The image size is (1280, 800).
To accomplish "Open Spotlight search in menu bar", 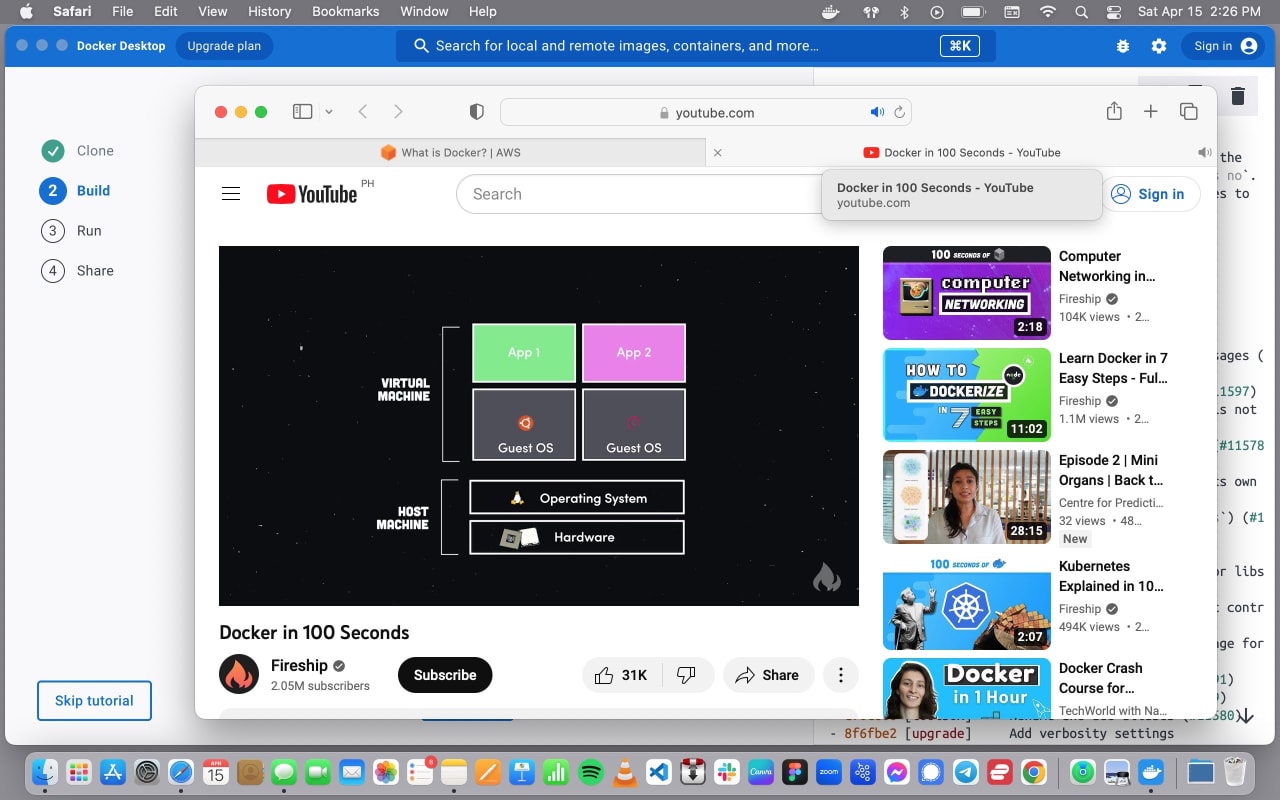I will pyautogui.click(x=1081, y=12).
